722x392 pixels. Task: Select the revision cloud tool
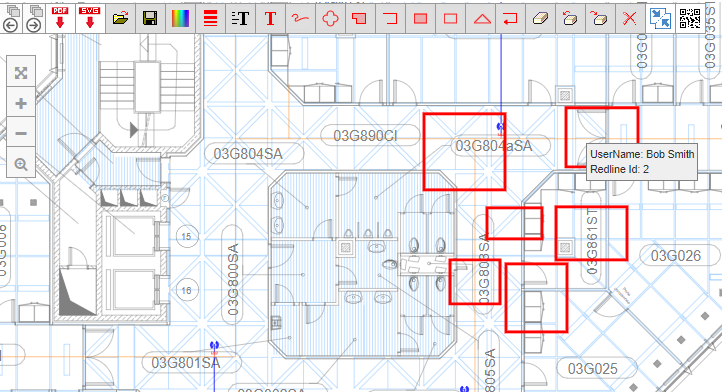pos(330,18)
